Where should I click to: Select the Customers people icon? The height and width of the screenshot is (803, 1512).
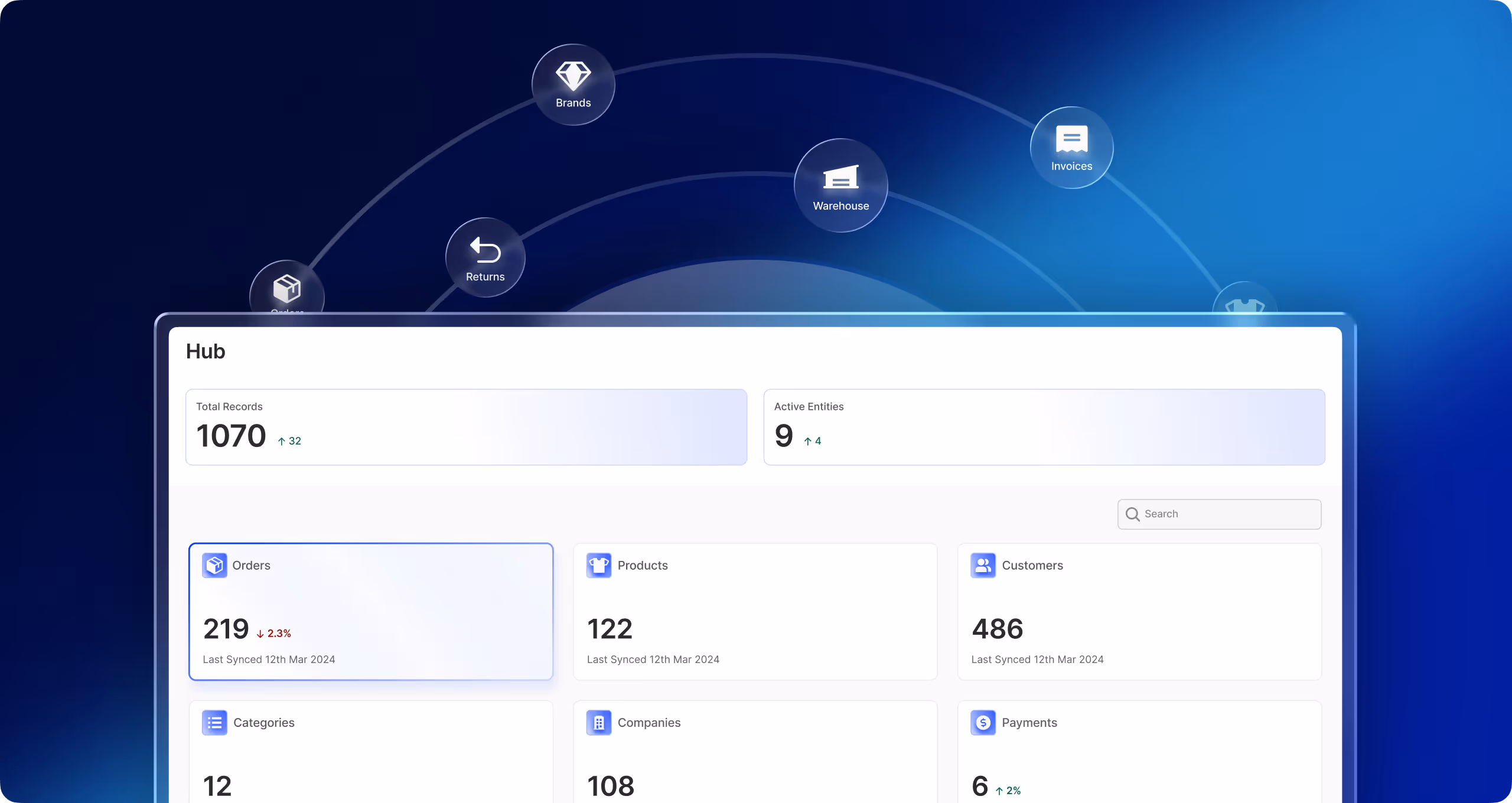(983, 565)
